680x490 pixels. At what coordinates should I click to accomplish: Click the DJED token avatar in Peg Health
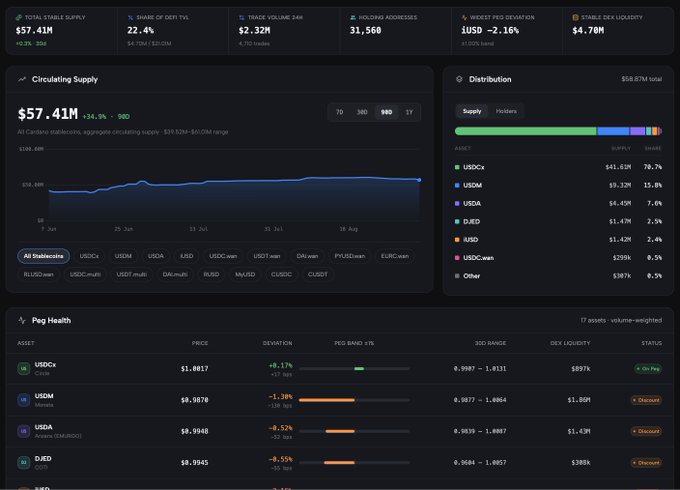click(x=24, y=462)
